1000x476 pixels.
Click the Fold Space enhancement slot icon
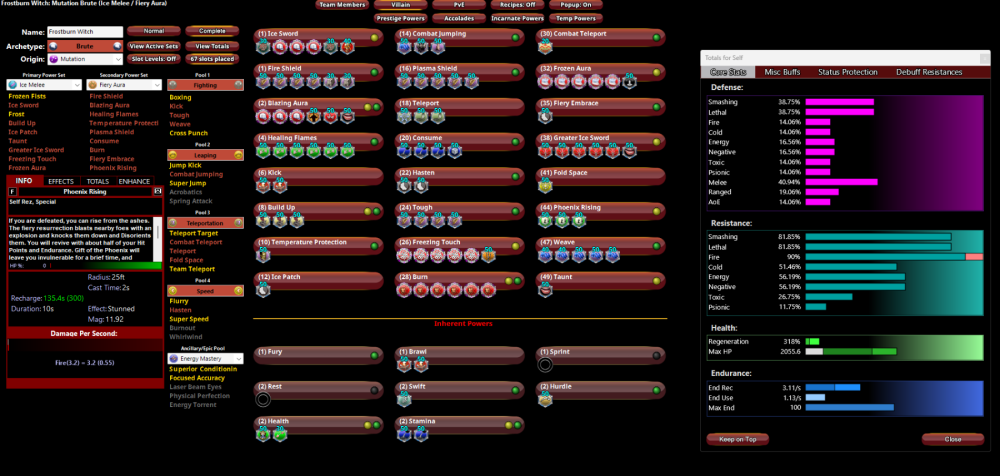click(547, 186)
